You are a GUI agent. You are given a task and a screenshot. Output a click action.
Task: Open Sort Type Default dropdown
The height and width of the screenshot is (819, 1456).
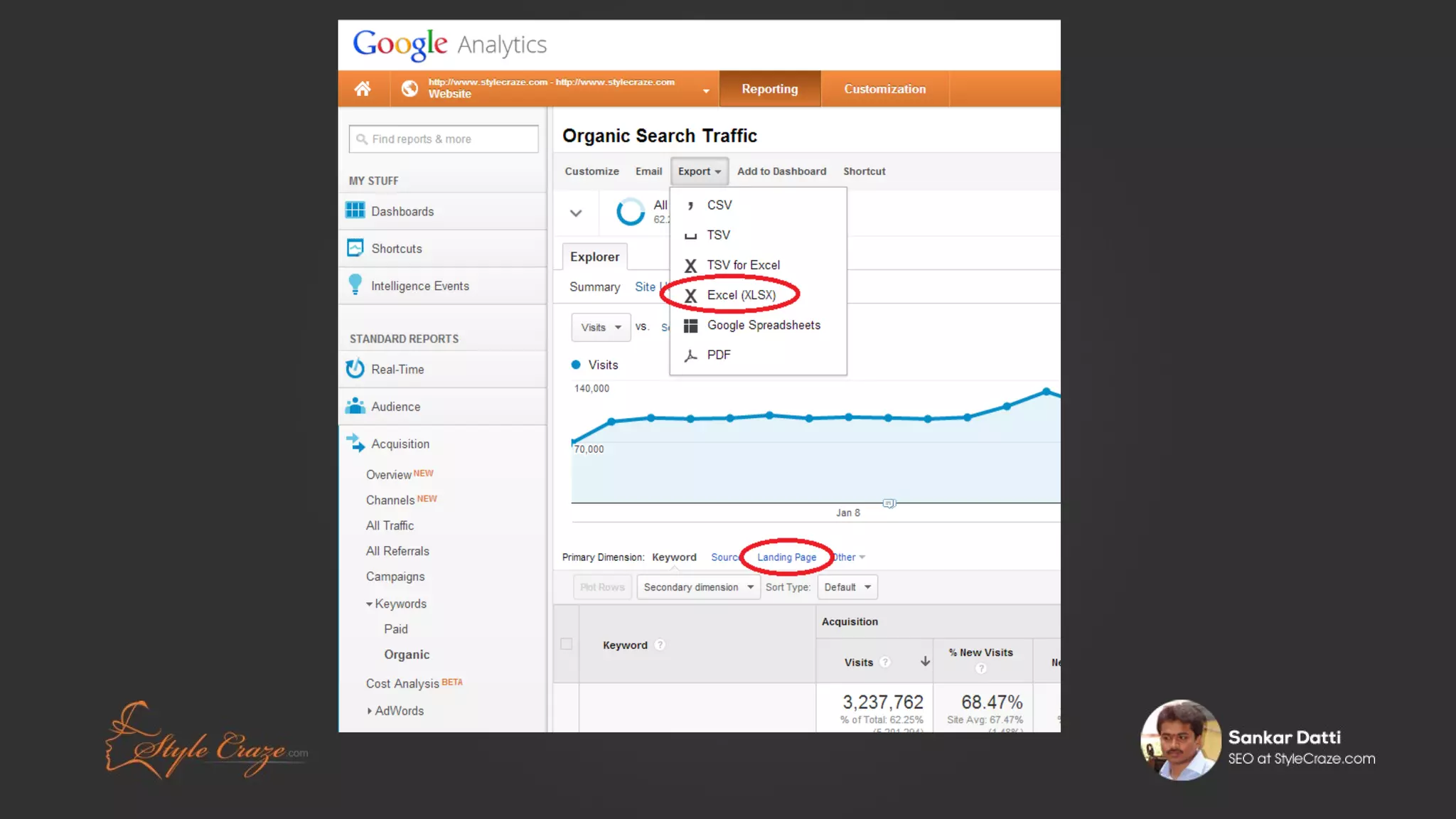click(x=847, y=587)
